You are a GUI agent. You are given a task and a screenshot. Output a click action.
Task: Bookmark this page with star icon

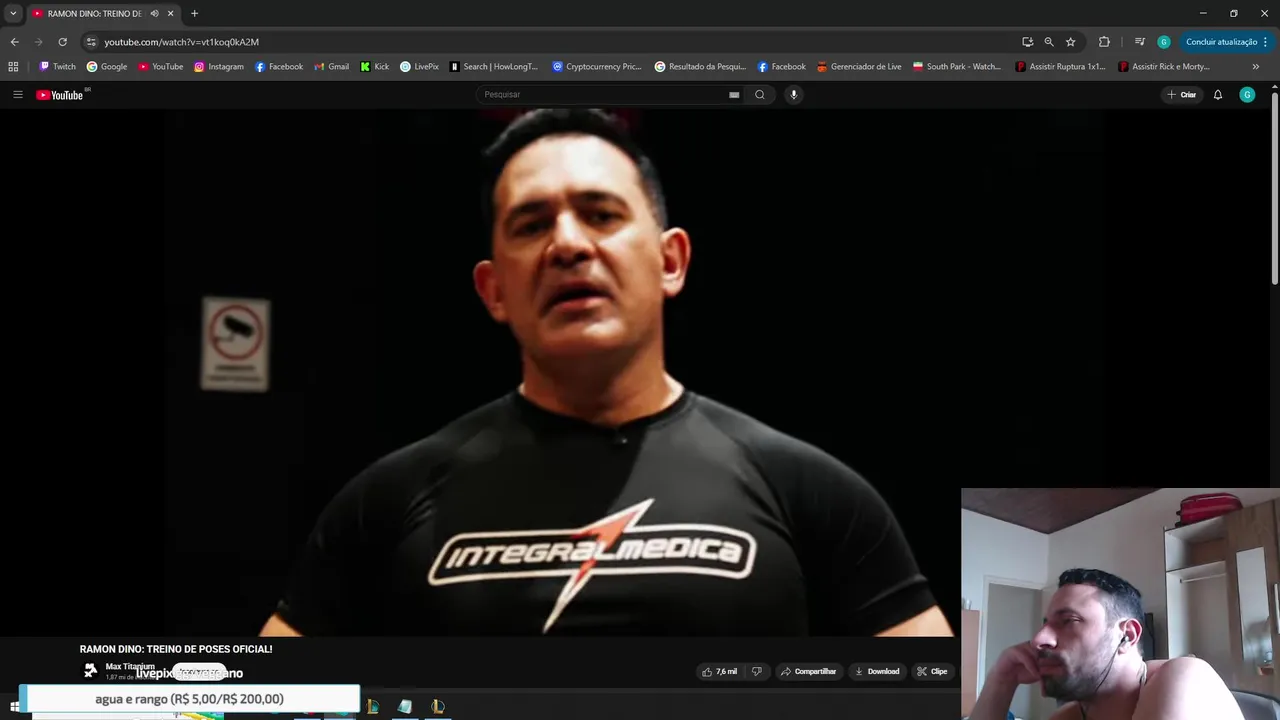[x=1071, y=42]
